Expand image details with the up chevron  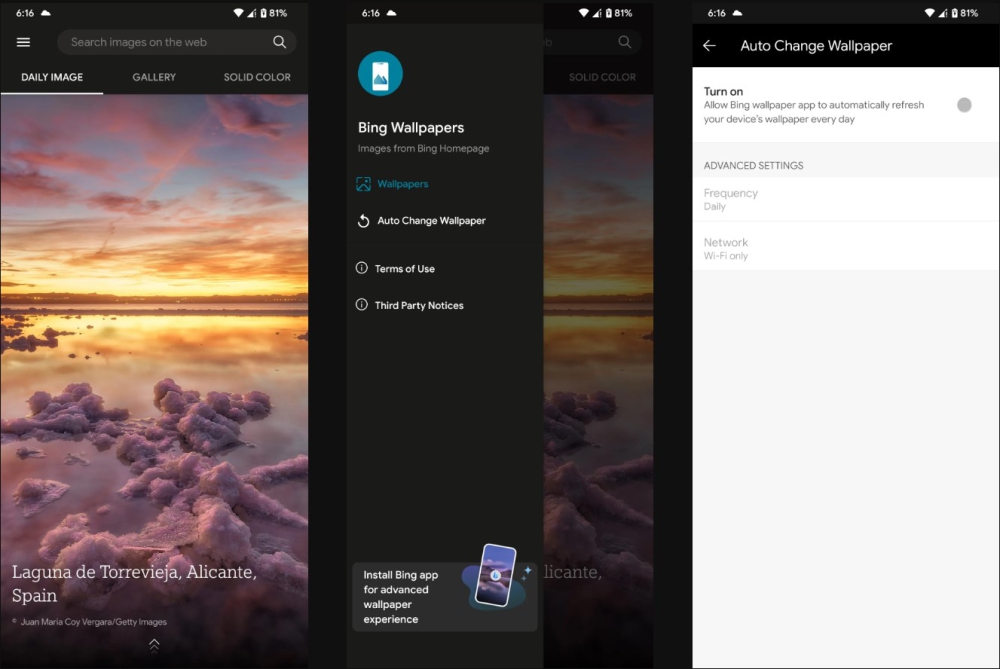coord(154,645)
